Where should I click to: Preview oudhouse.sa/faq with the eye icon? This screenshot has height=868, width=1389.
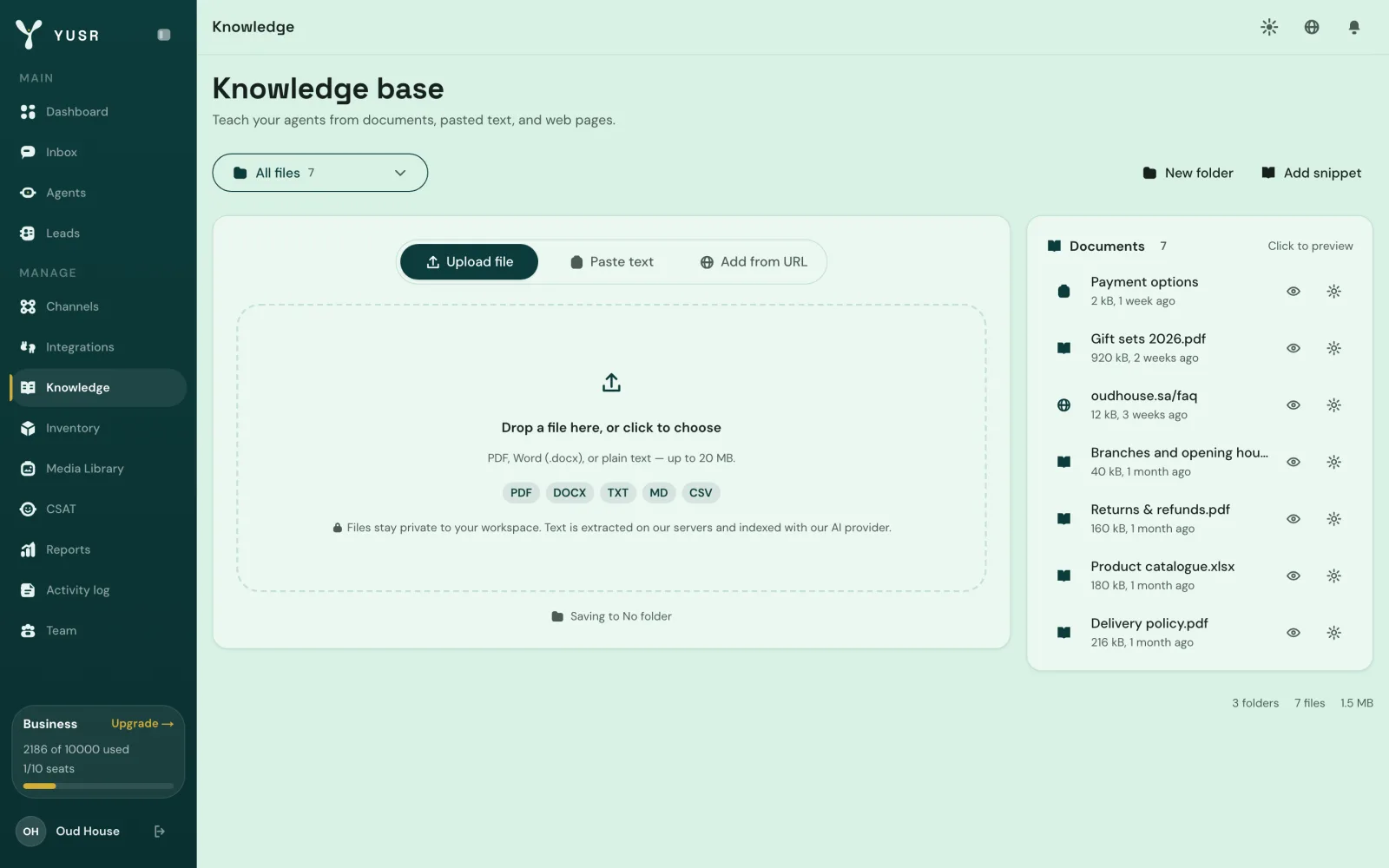(1294, 405)
